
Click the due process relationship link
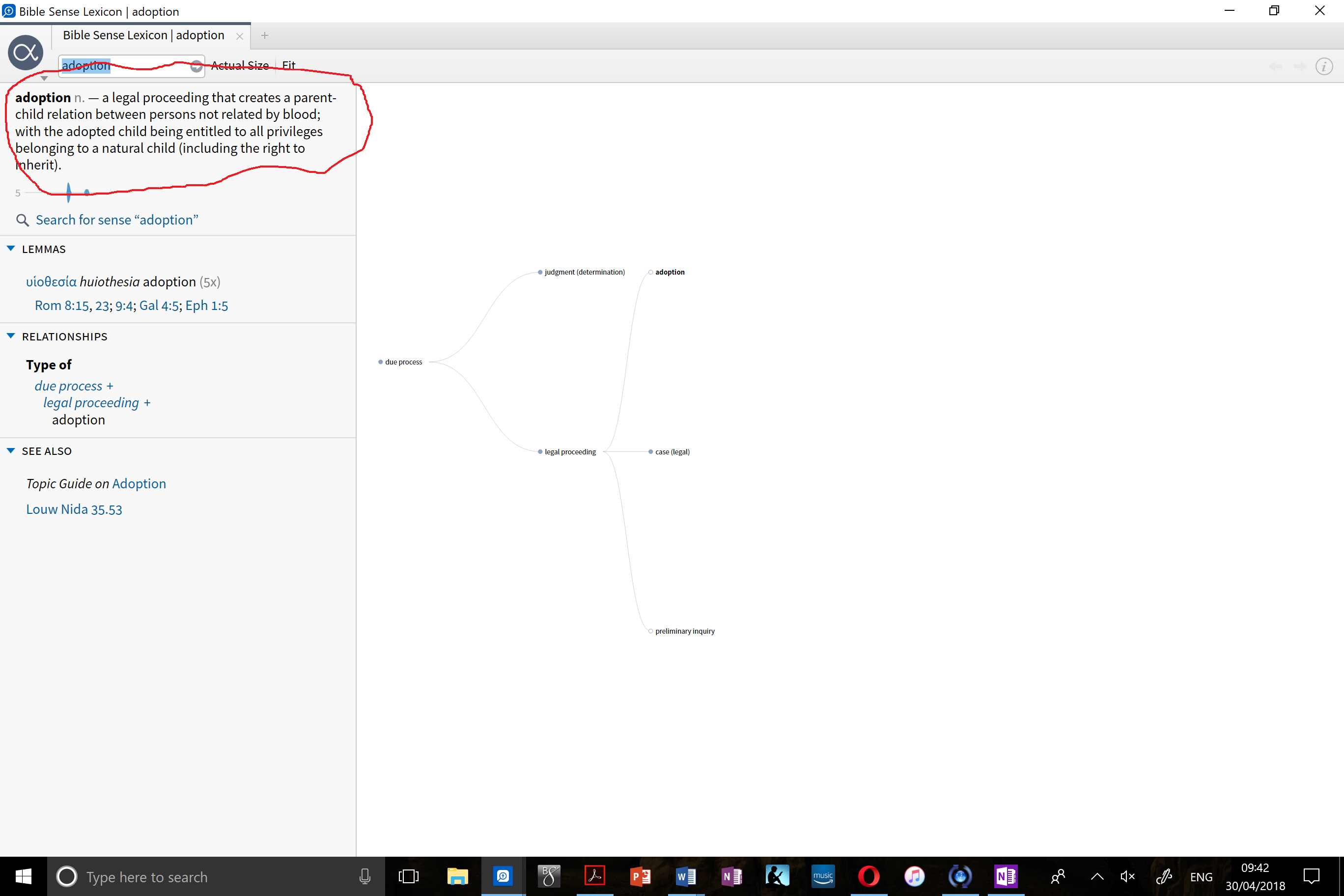click(x=69, y=386)
